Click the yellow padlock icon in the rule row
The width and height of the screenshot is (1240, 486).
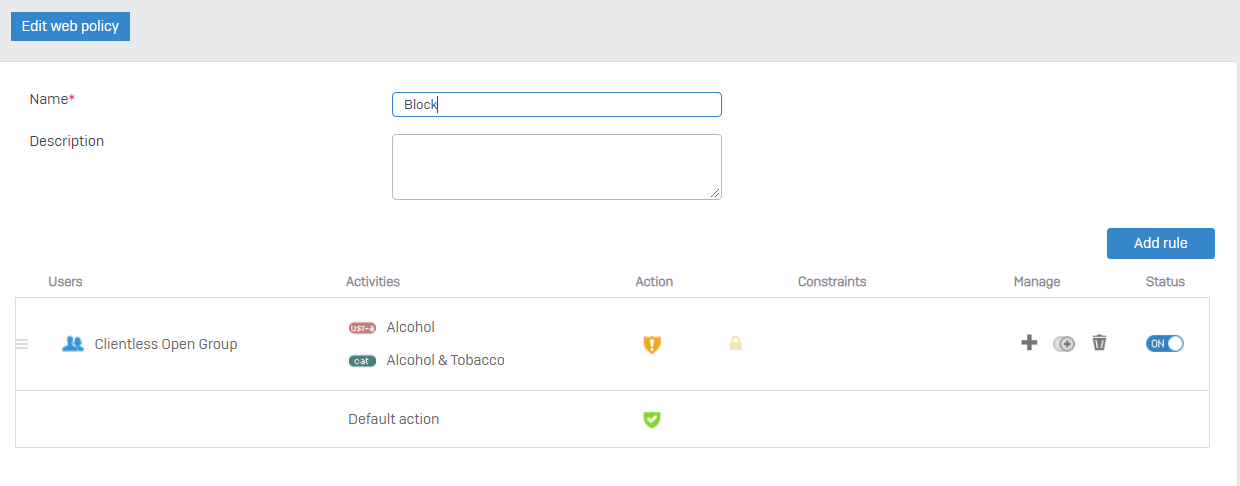click(735, 344)
